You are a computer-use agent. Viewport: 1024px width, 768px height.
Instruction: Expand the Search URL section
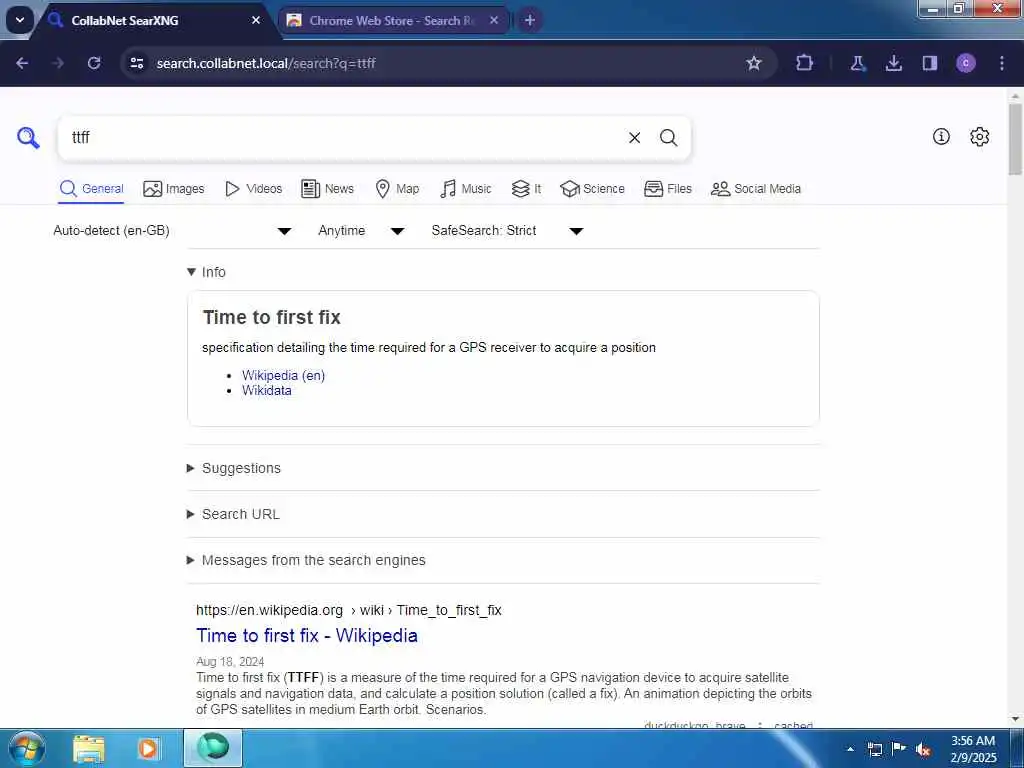coord(233,514)
